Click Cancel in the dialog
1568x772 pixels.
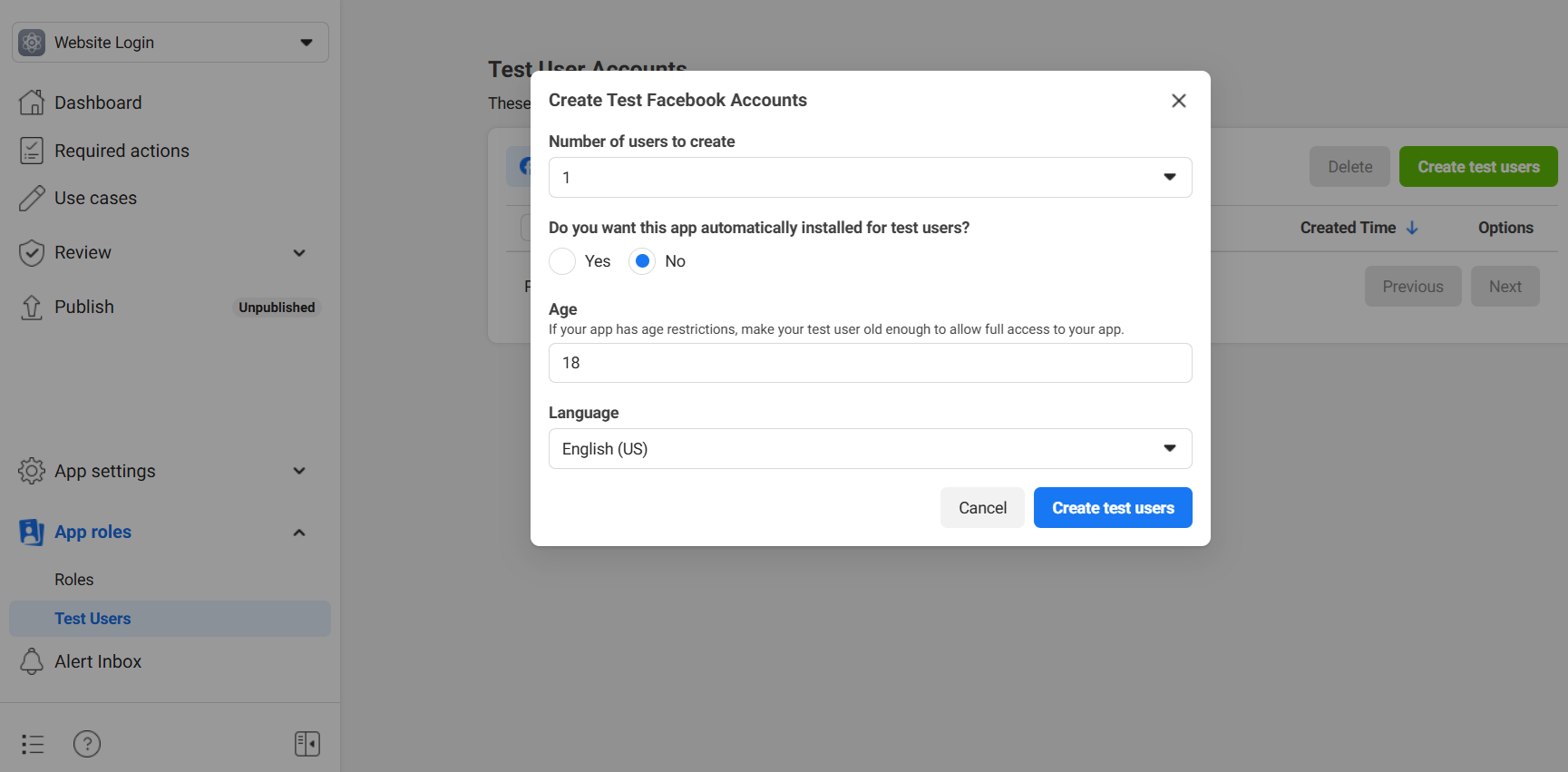[x=982, y=508]
